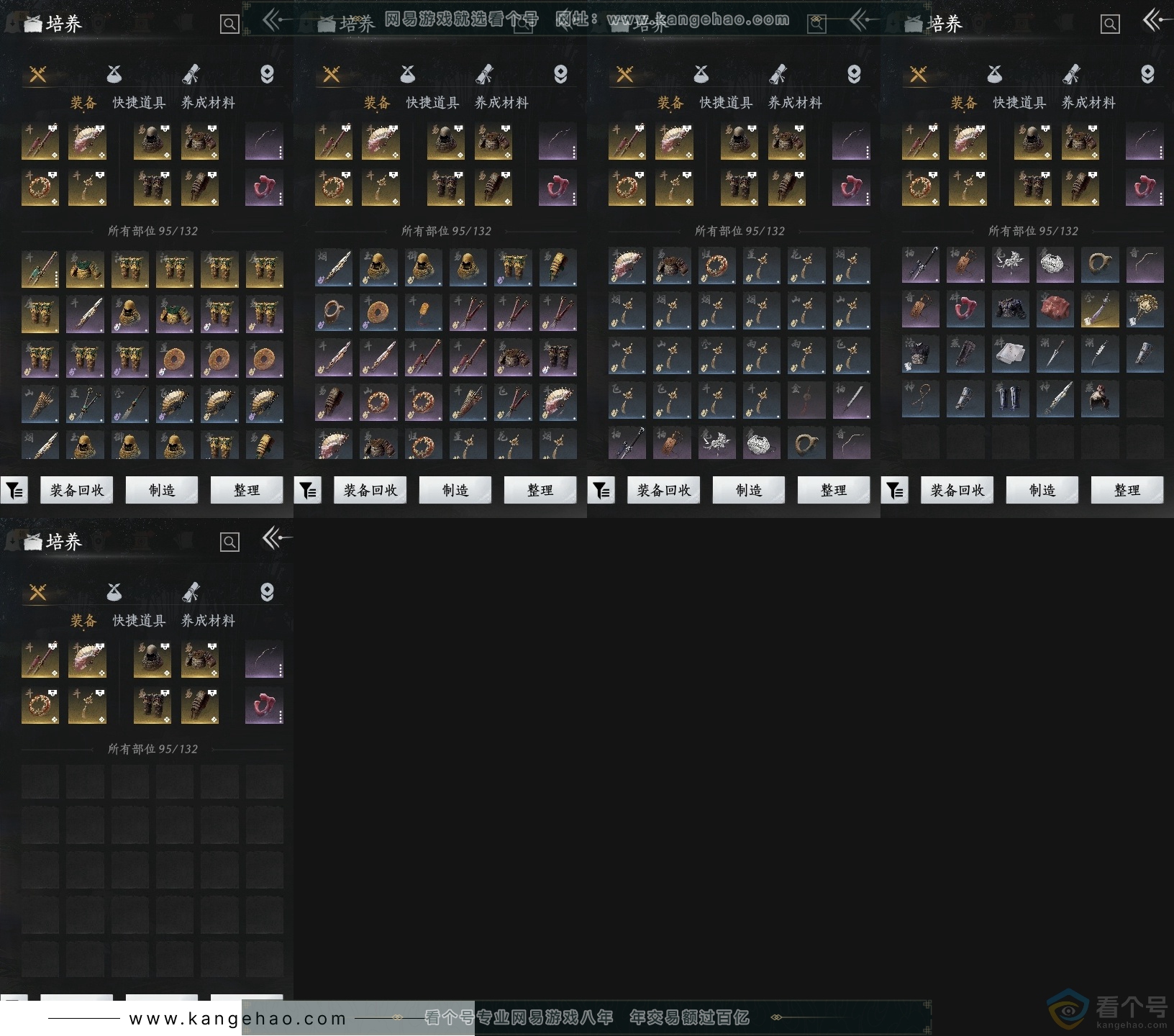Click 整理 button in the second panel
Screen dimensions: 1174x1036
540,490
